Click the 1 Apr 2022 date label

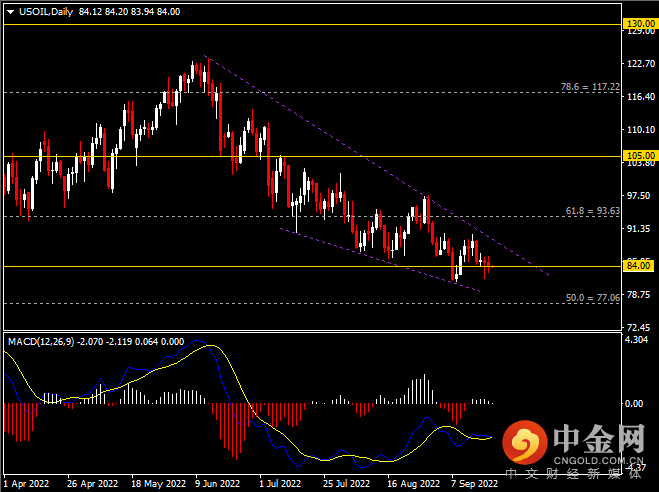[26, 484]
